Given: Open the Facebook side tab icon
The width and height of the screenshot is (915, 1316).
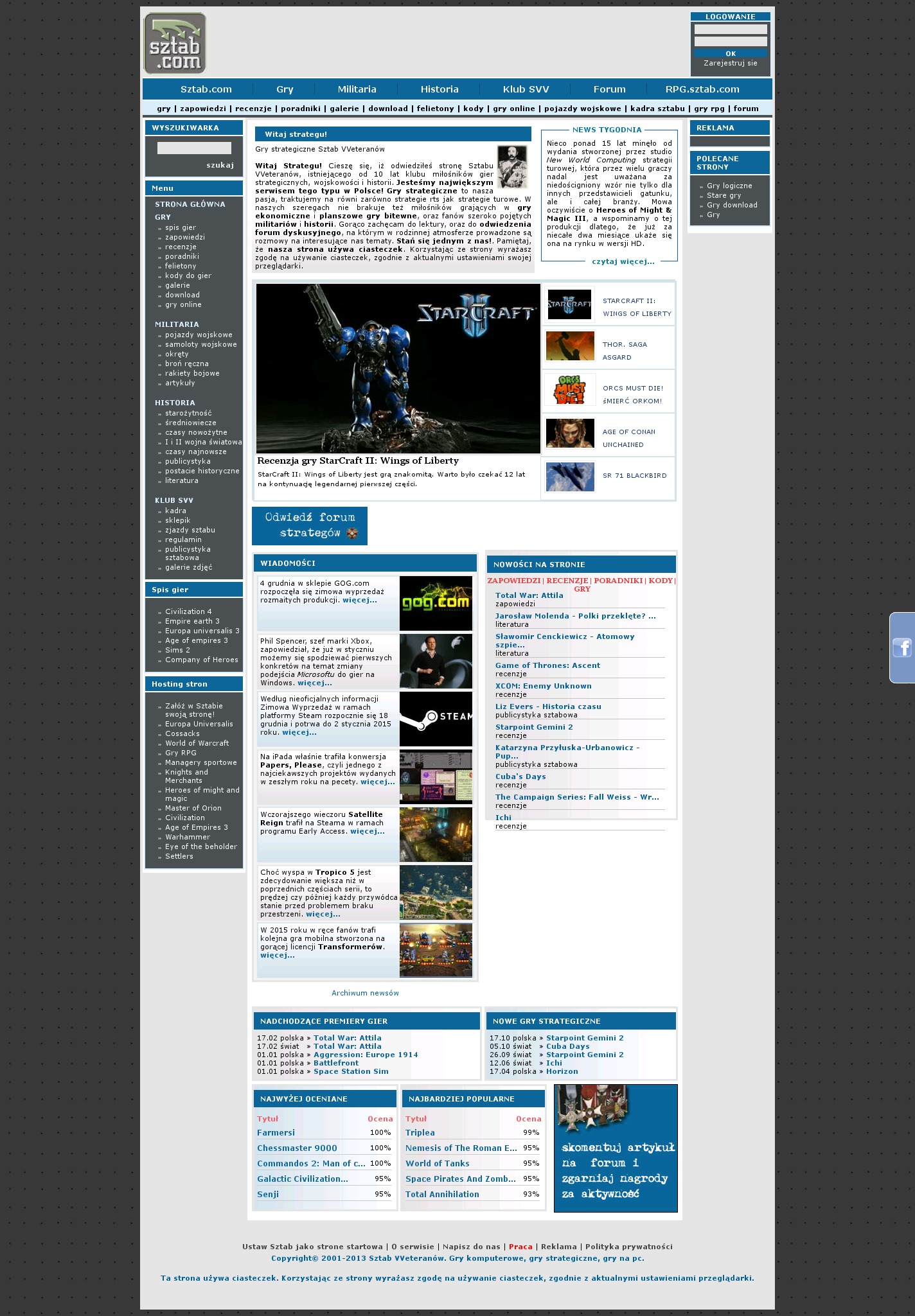Looking at the screenshot, I should click(902, 647).
